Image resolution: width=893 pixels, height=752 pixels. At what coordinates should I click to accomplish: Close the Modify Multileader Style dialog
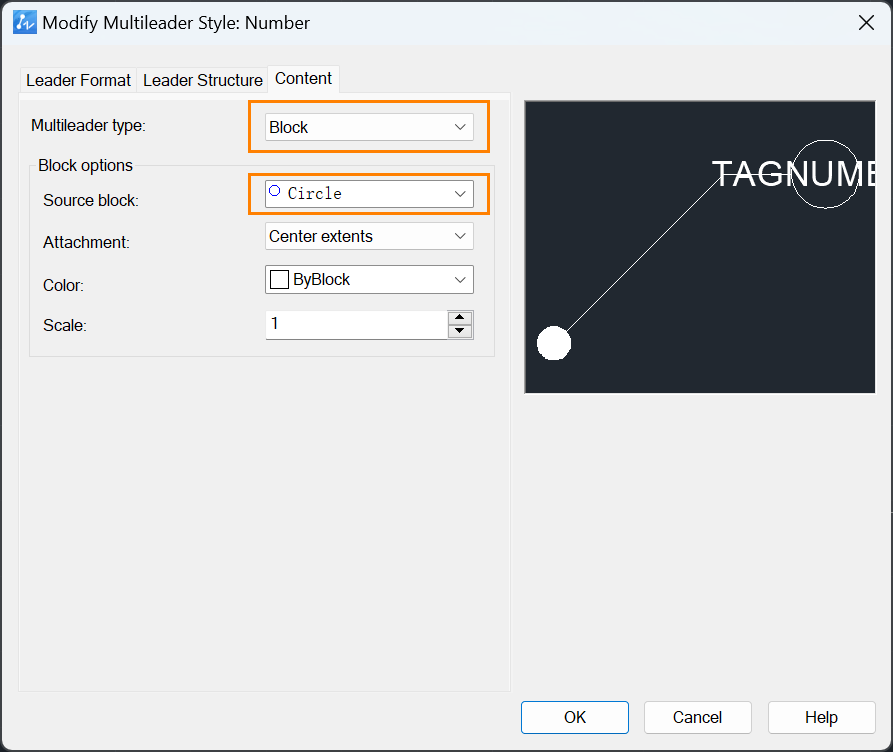(866, 23)
